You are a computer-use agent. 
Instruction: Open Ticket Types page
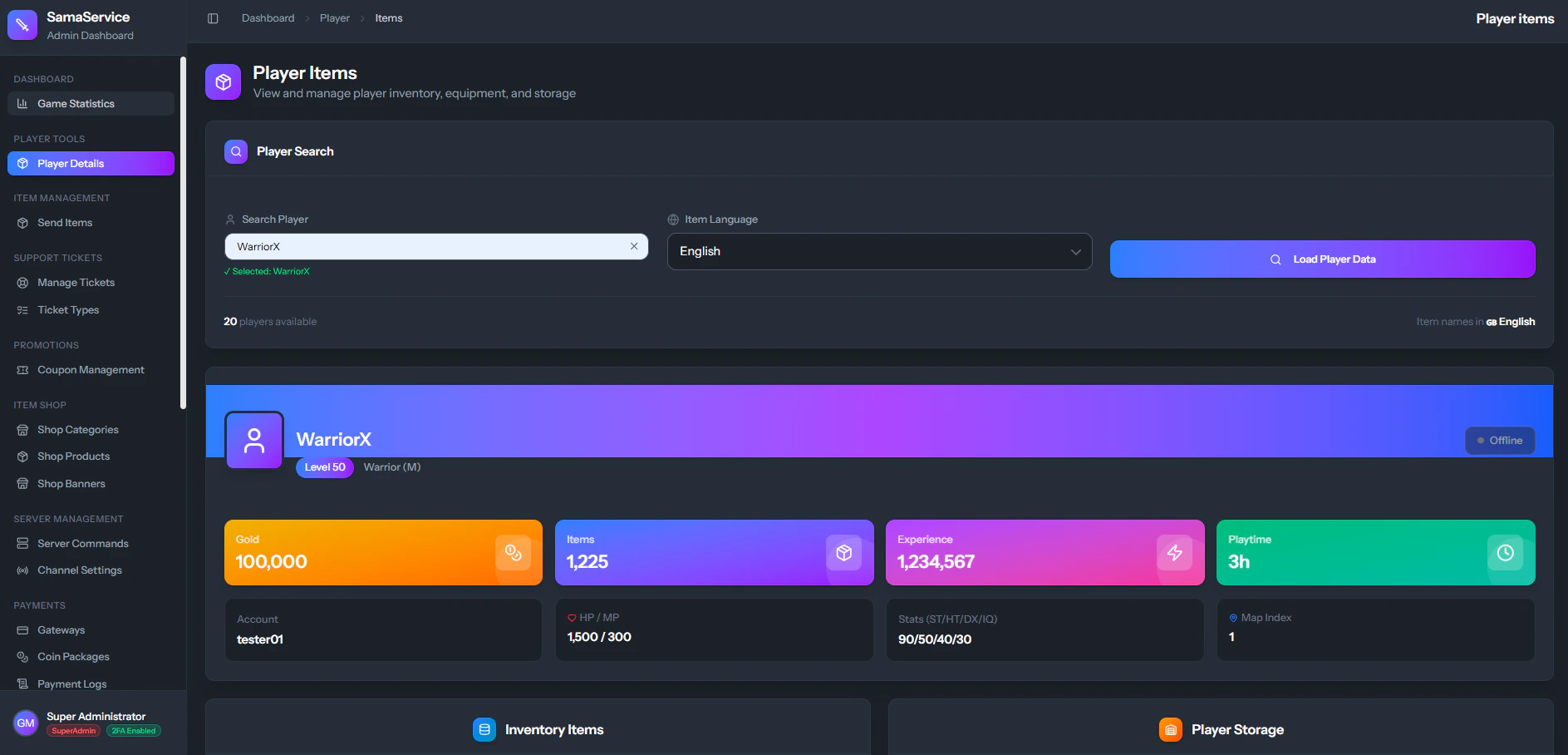click(91, 310)
